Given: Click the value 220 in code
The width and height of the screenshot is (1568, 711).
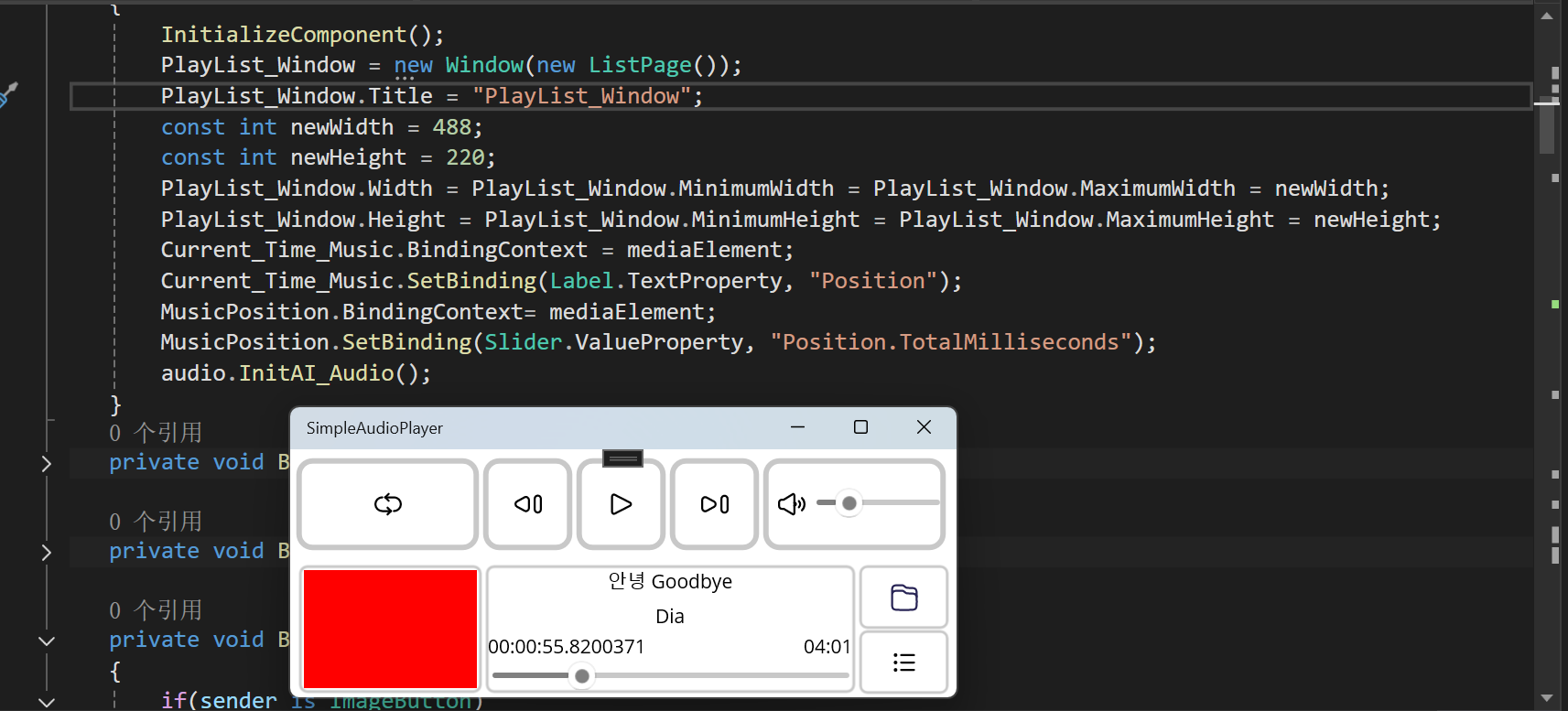Looking at the screenshot, I should (x=465, y=157).
